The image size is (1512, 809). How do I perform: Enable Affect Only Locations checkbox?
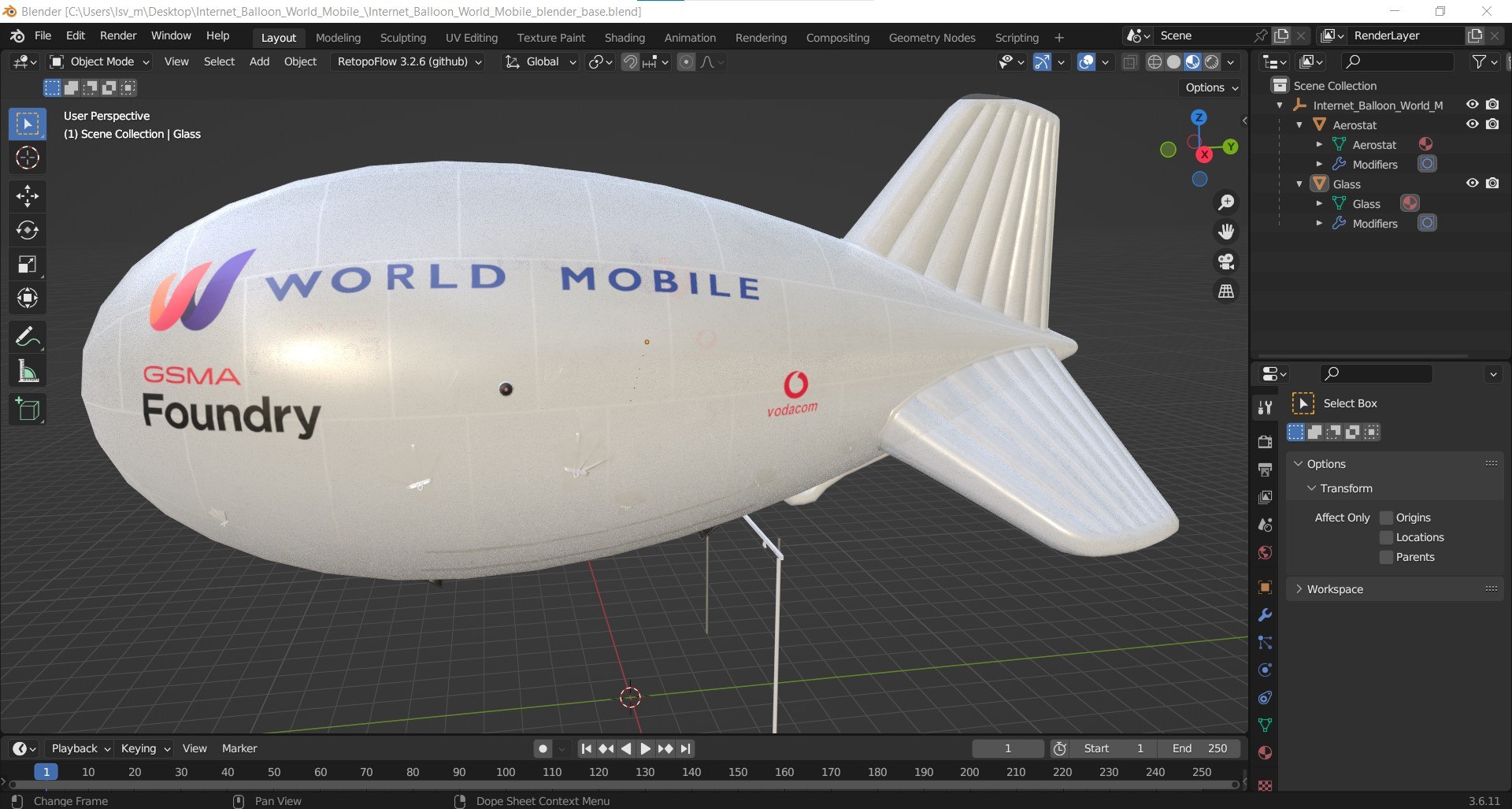pyautogui.click(x=1387, y=537)
